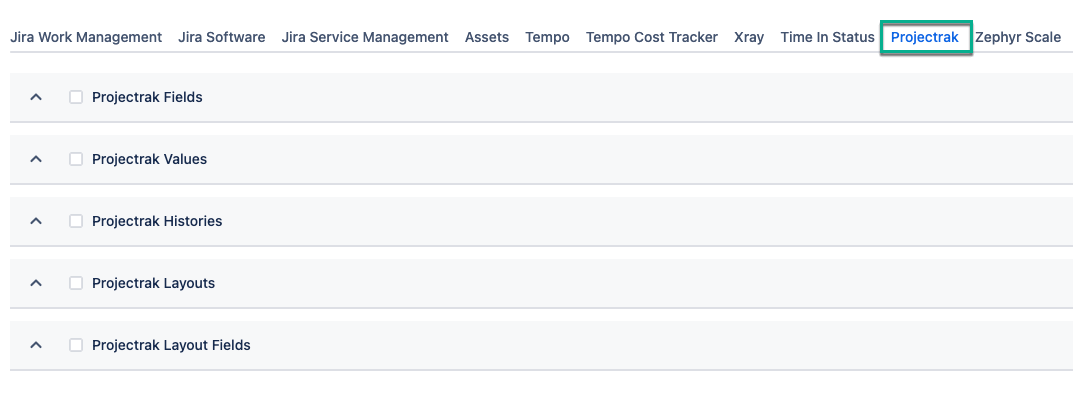
Task: Select the Assets tab
Action: 487,38
